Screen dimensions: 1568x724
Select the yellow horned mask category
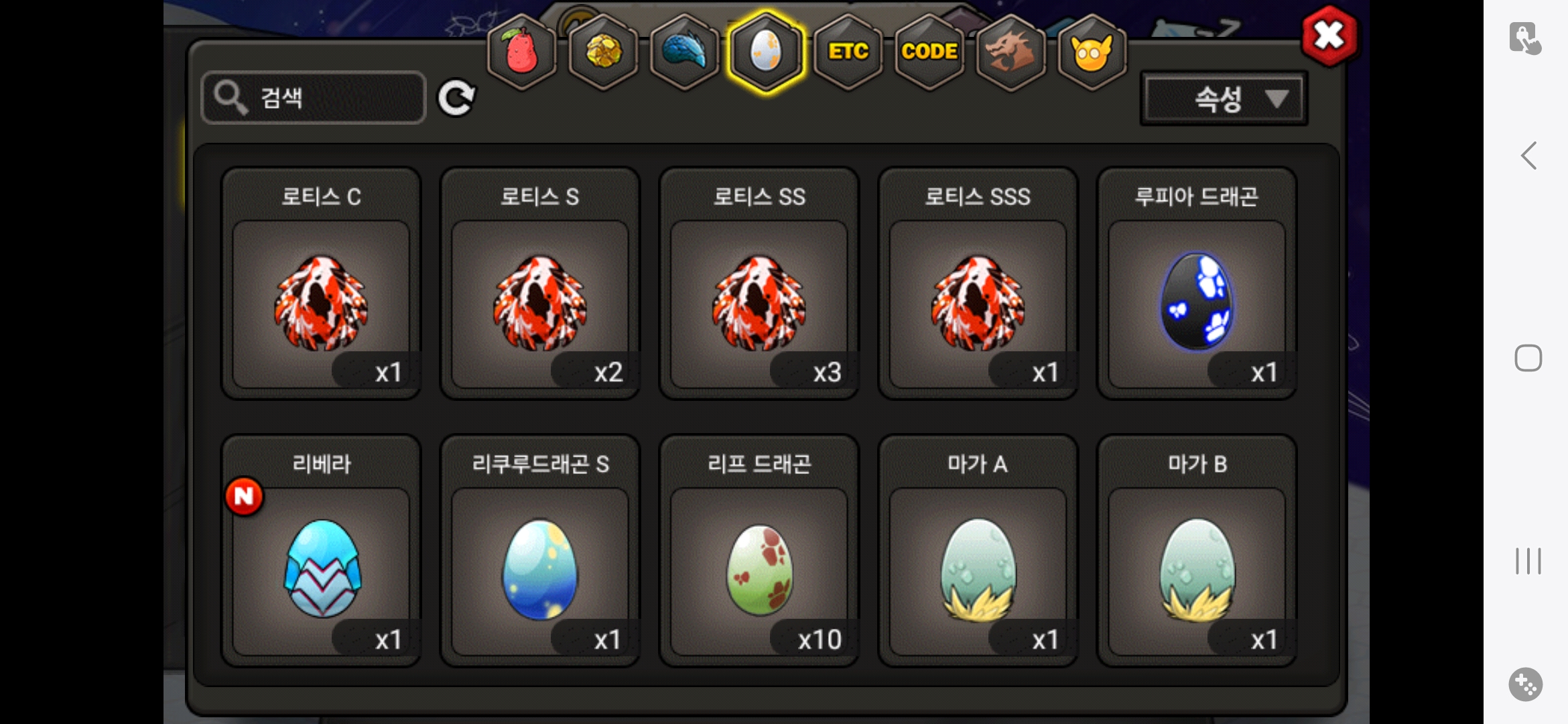pyautogui.click(x=1092, y=52)
